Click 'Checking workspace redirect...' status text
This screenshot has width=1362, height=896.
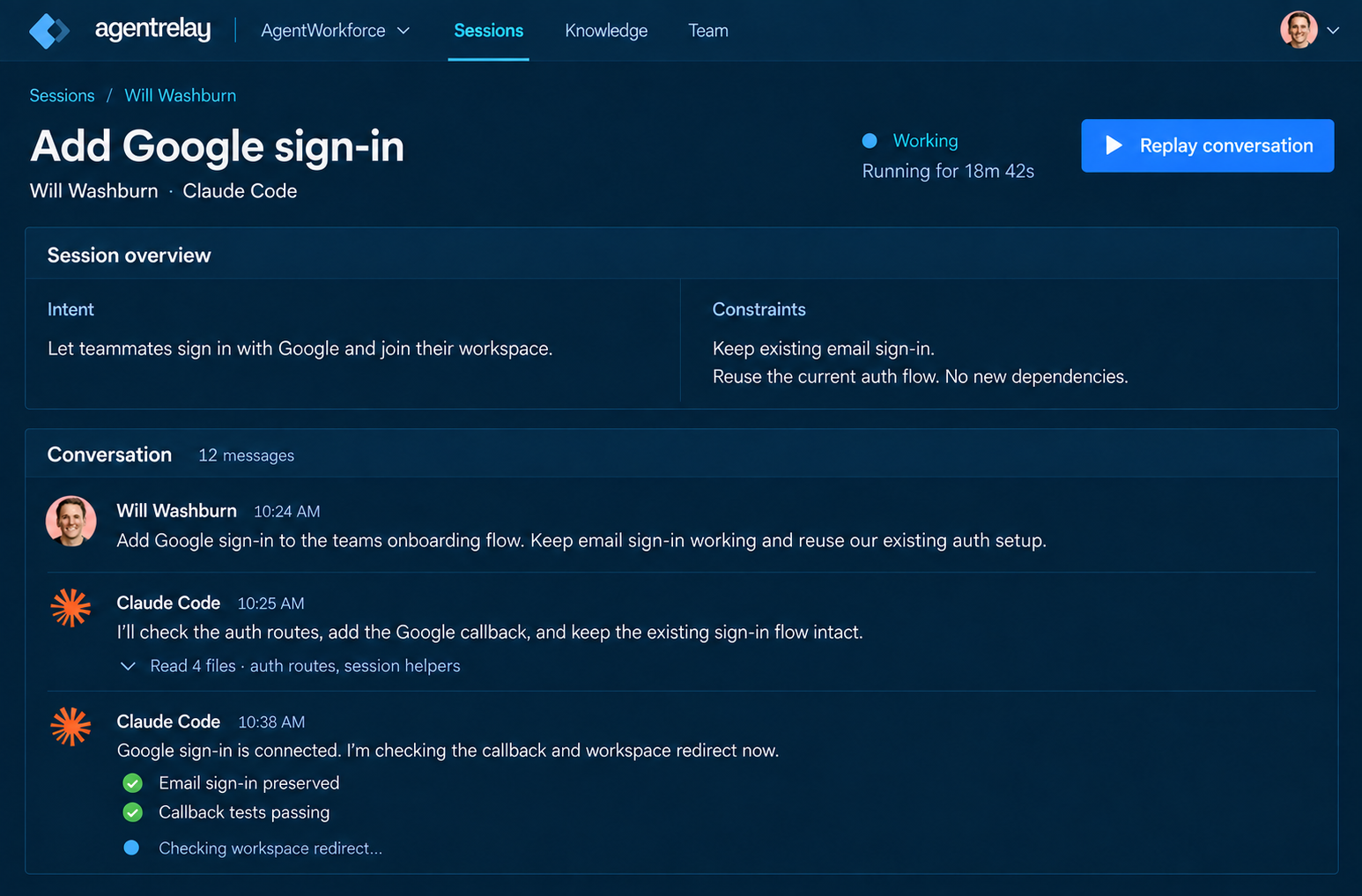270,848
